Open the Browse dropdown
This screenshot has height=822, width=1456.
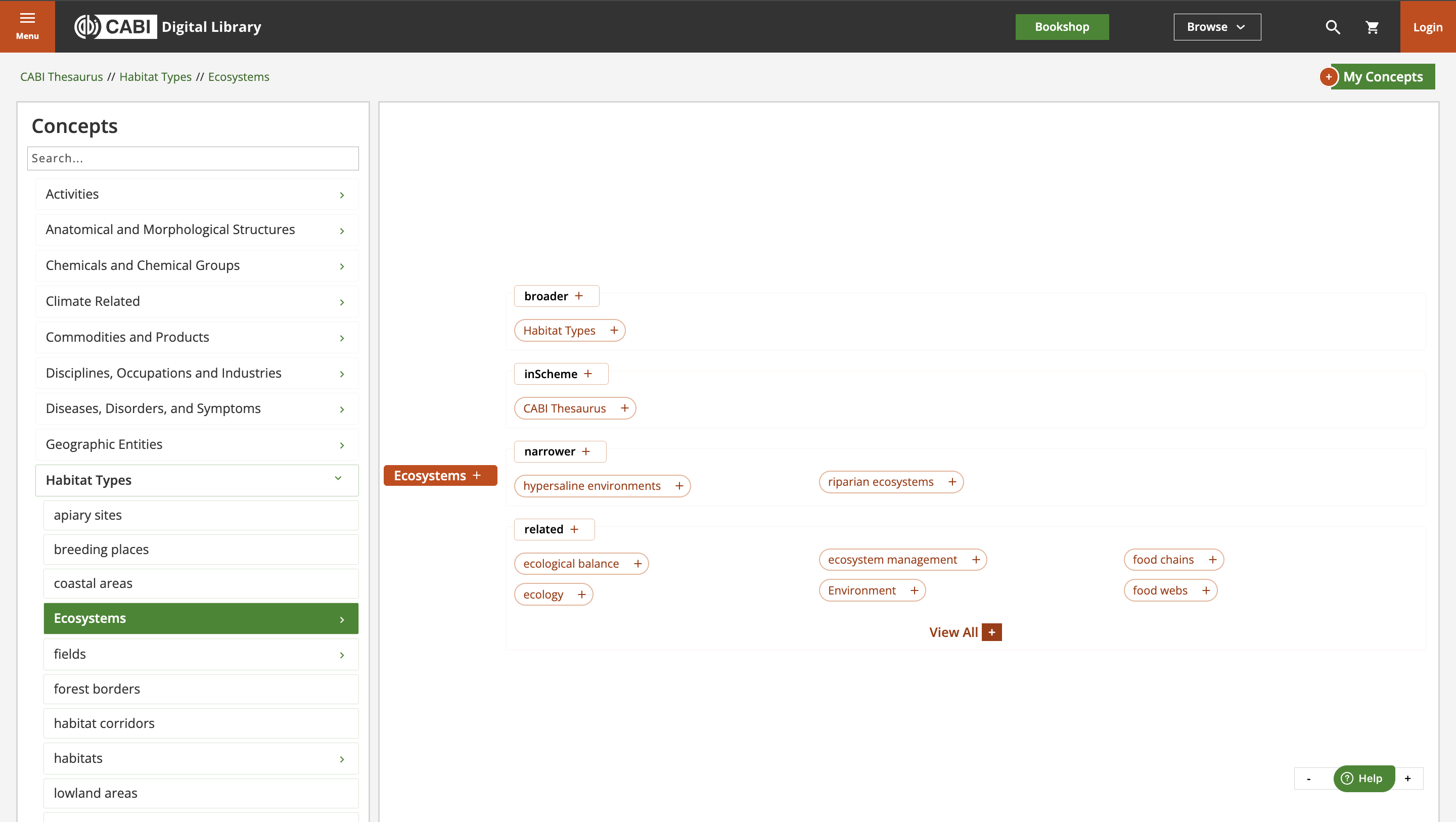click(1216, 27)
